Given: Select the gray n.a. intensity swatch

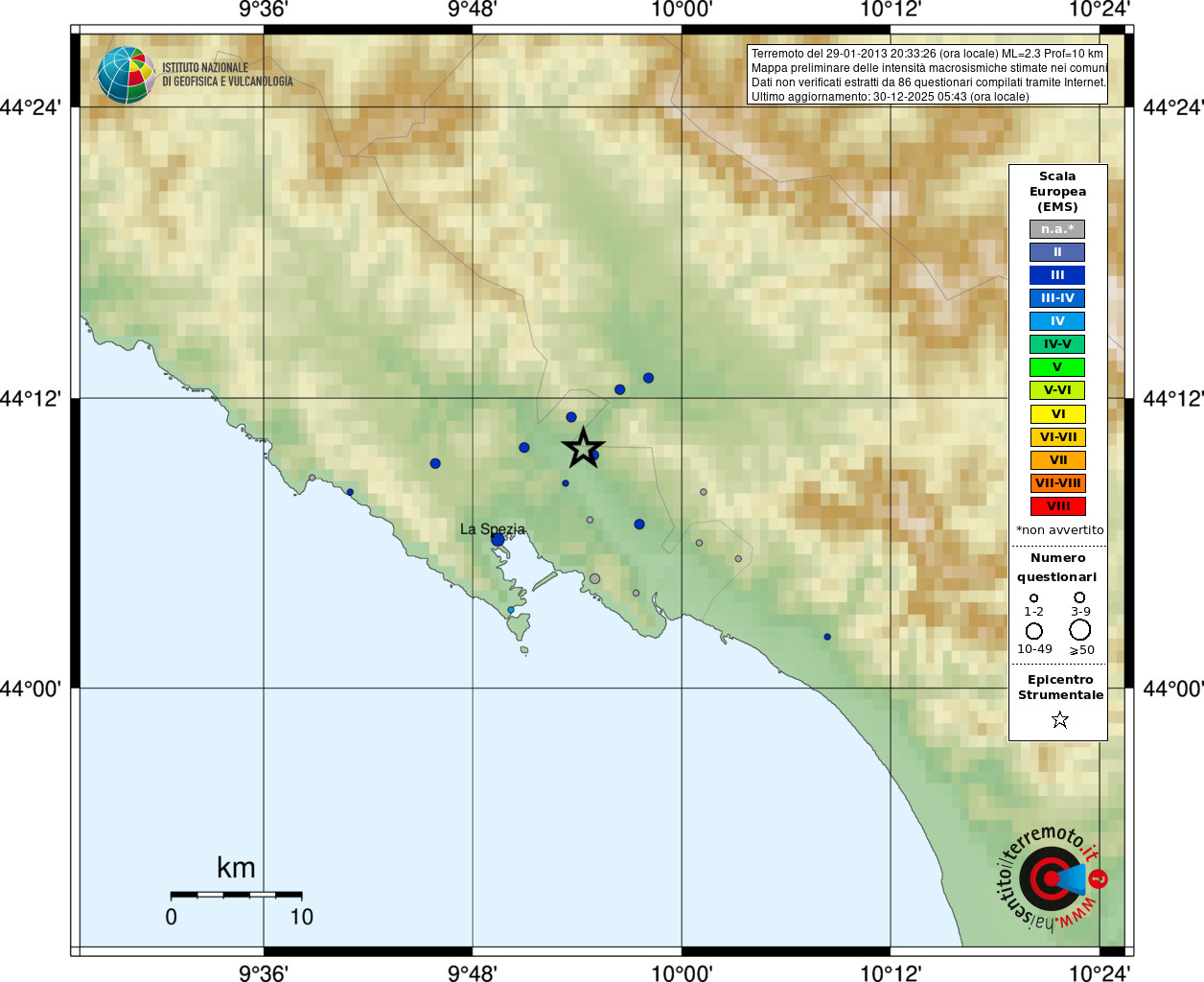Looking at the screenshot, I should pyautogui.click(x=1057, y=229).
